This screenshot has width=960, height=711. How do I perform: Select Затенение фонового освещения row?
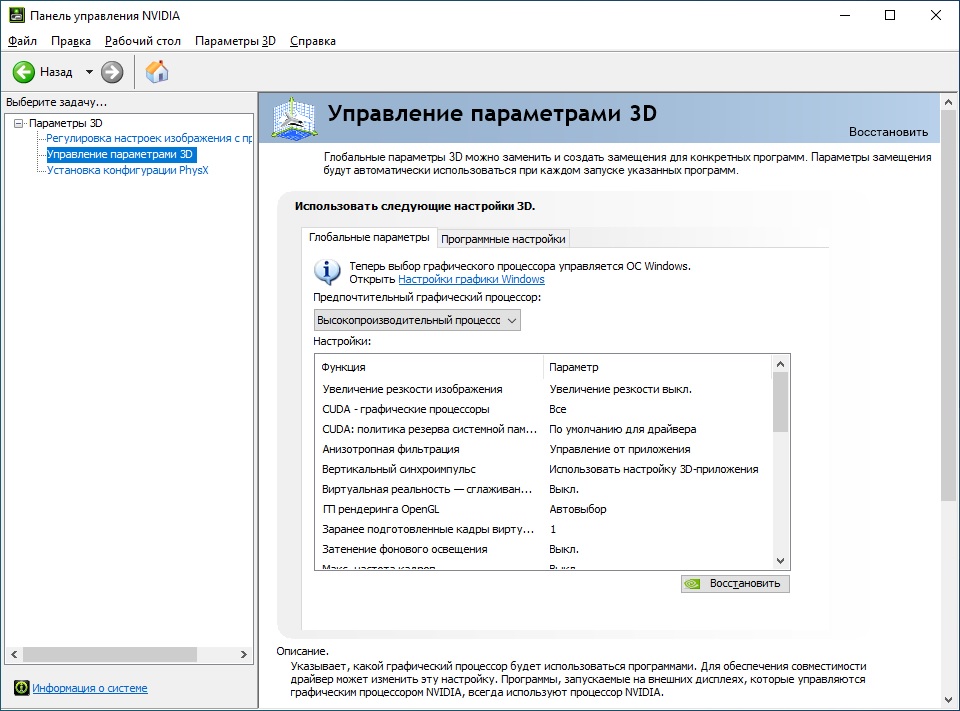point(543,549)
